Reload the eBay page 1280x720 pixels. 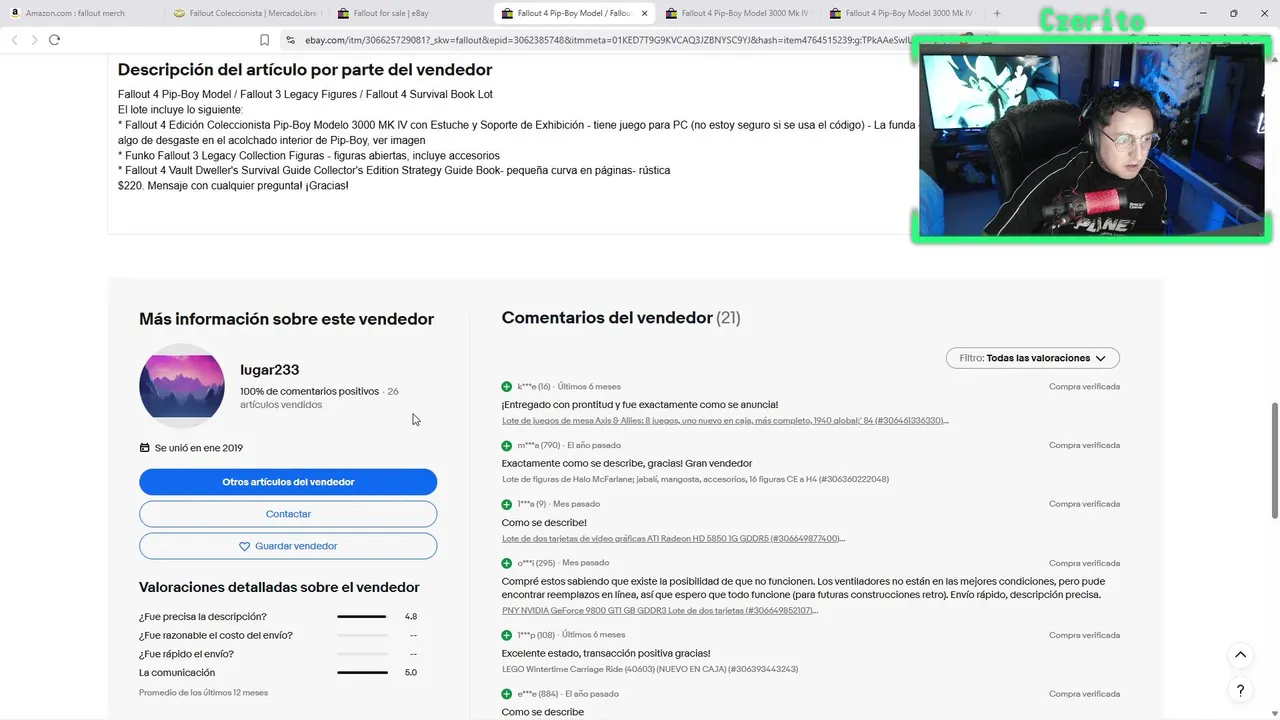click(x=54, y=39)
